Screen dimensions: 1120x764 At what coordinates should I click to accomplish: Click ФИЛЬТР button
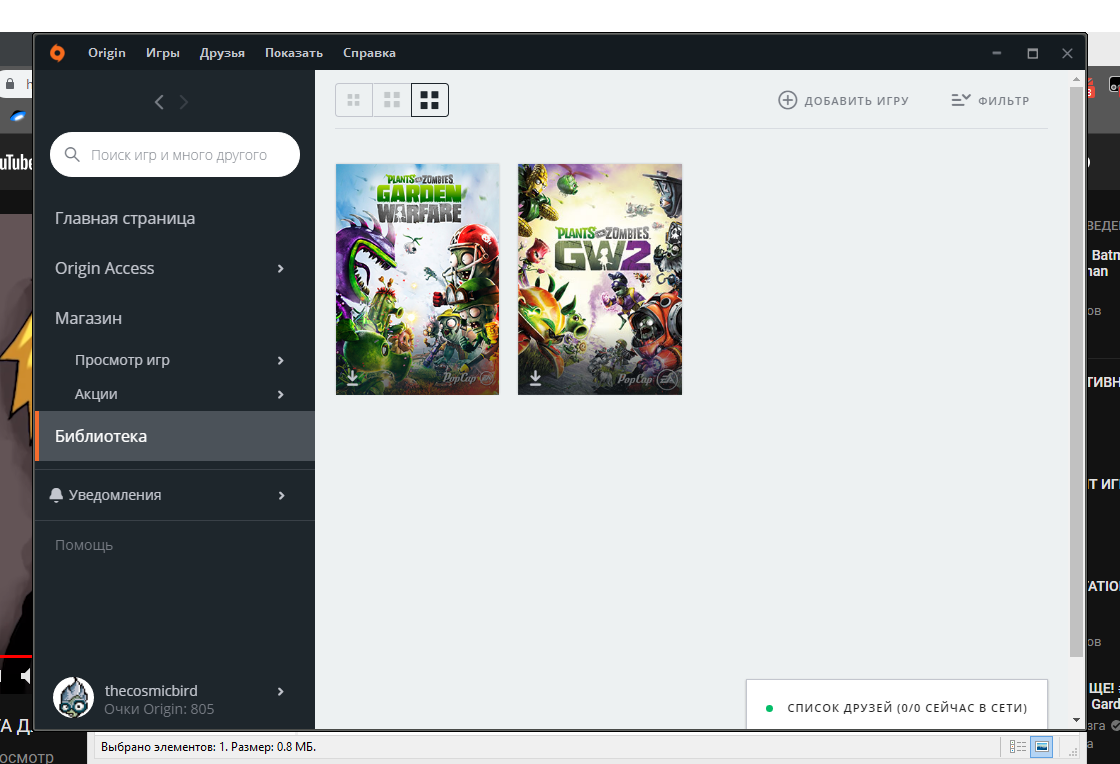(990, 101)
